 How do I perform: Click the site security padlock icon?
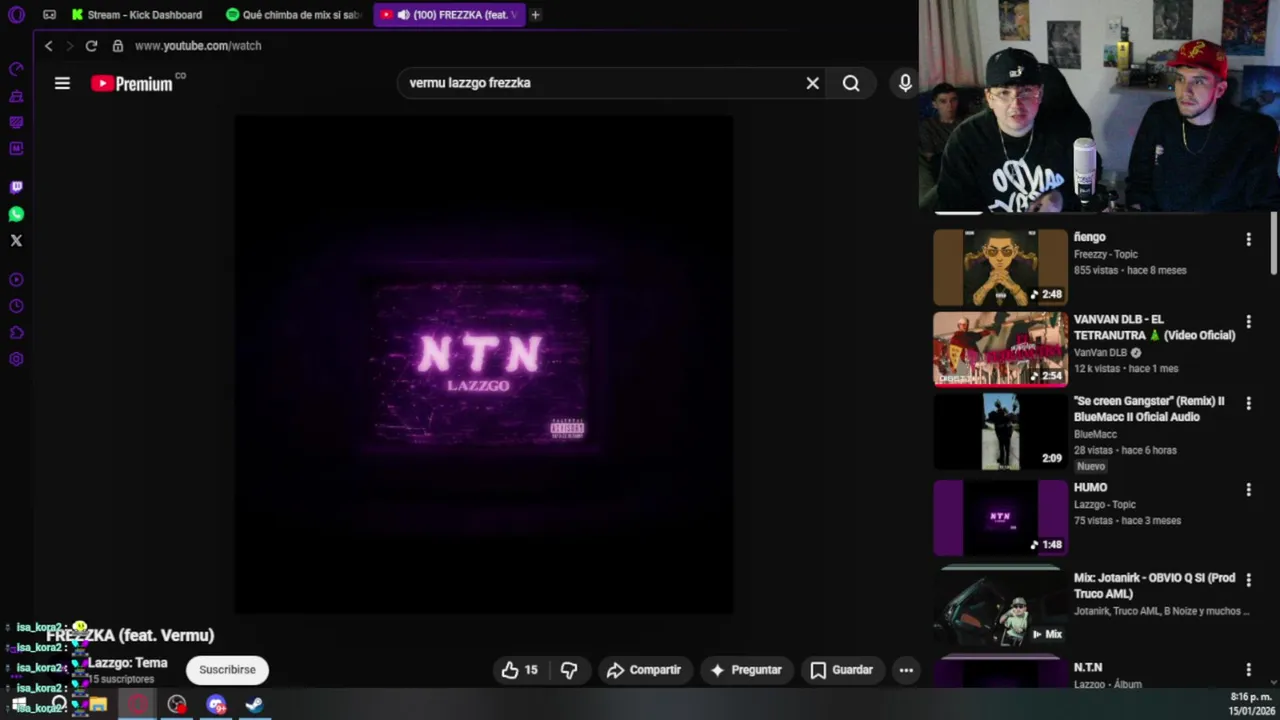pos(118,46)
